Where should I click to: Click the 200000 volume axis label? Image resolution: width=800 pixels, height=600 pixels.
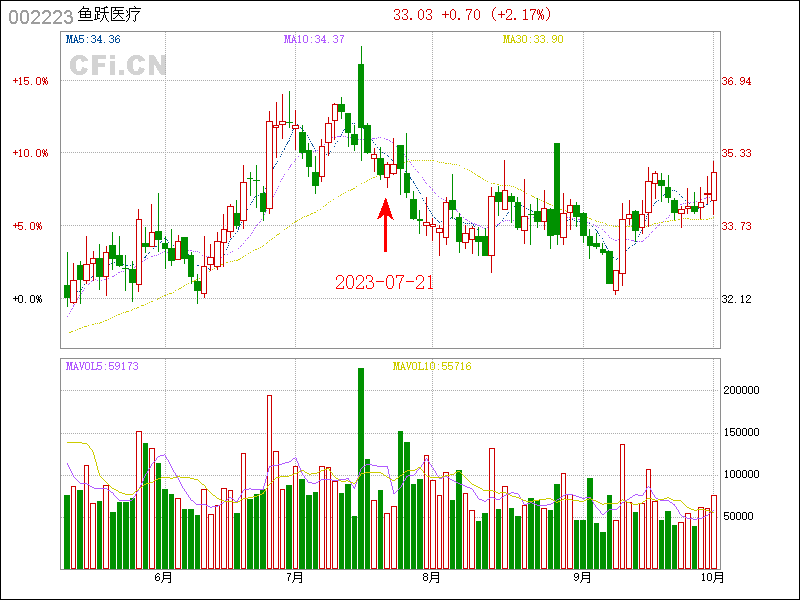(741, 390)
